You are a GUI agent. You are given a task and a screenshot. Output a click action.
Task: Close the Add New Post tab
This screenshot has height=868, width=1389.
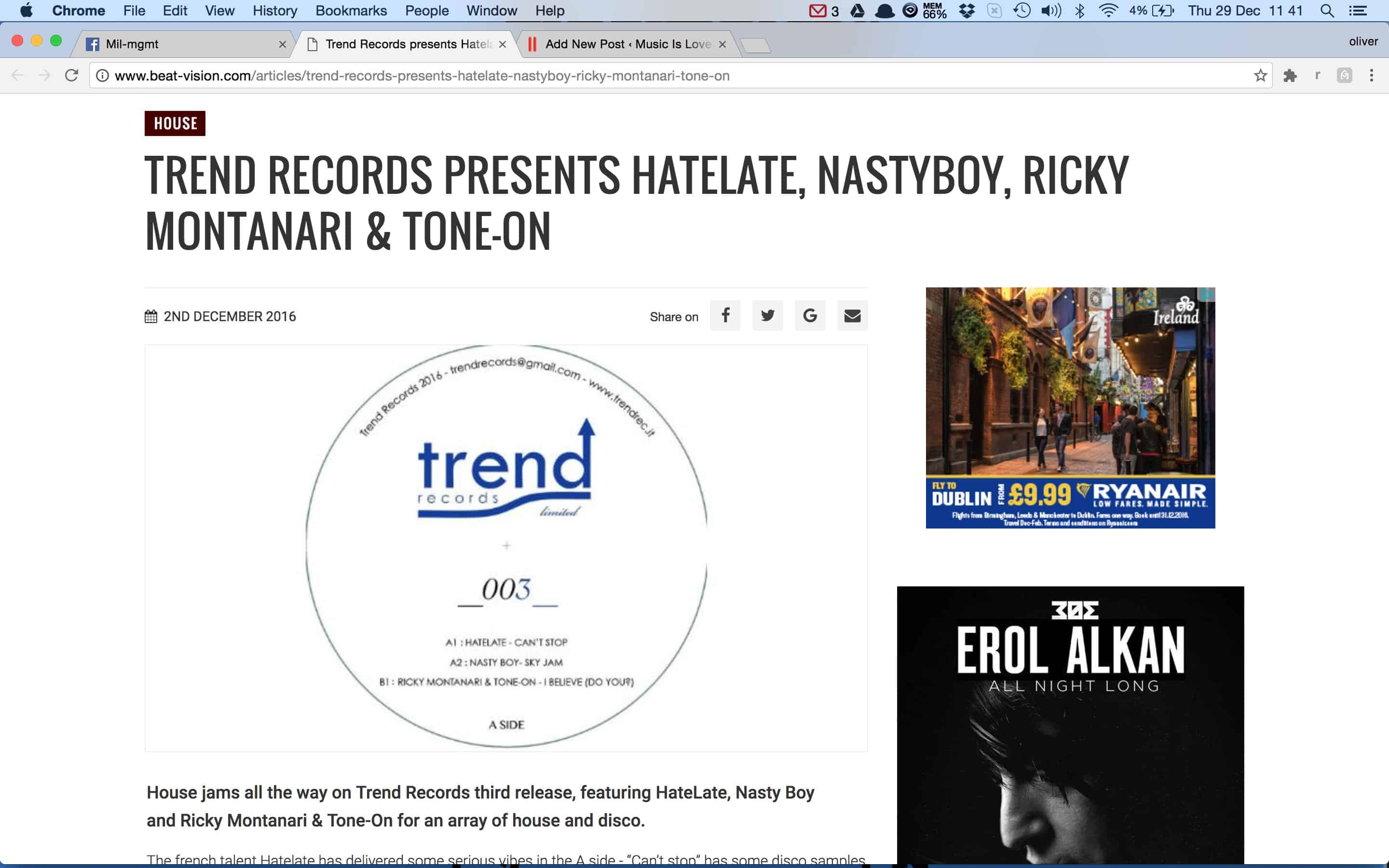click(x=722, y=44)
